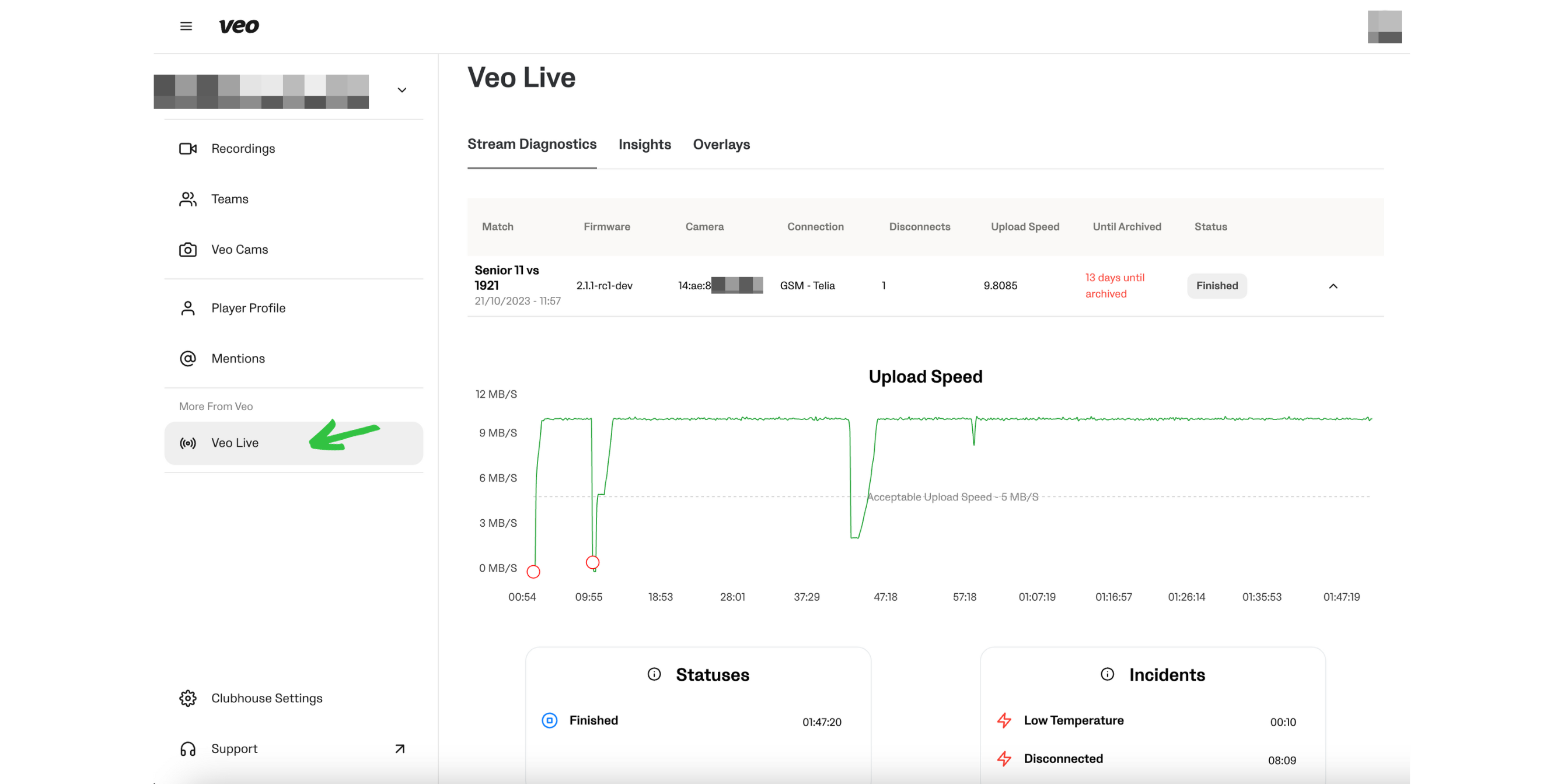The image size is (1564, 784).
Task: Click the red marker near 09:55
Action: tap(592, 562)
